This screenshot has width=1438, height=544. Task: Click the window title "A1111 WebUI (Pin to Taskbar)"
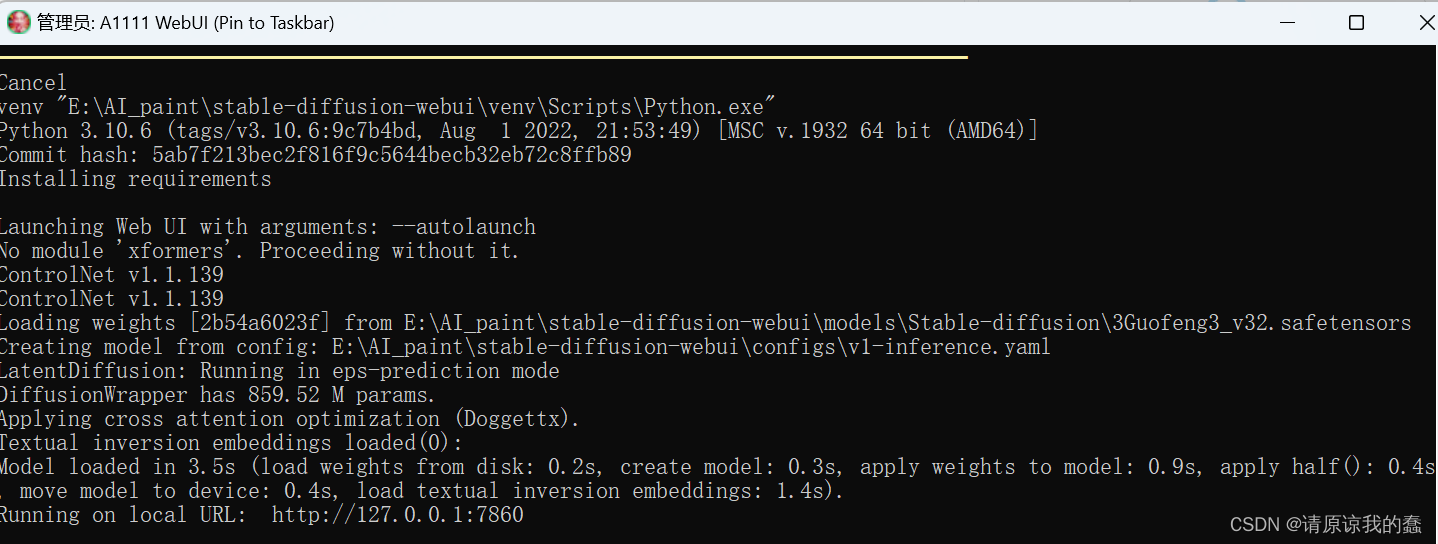(217, 23)
